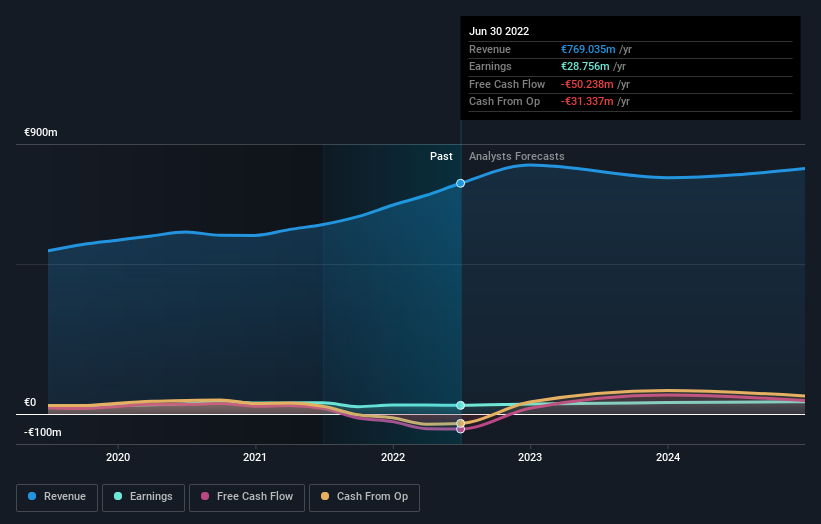Click the Jun 30 2022 tooltip date
Screen dimensions: 821x524
coord(499,31)
